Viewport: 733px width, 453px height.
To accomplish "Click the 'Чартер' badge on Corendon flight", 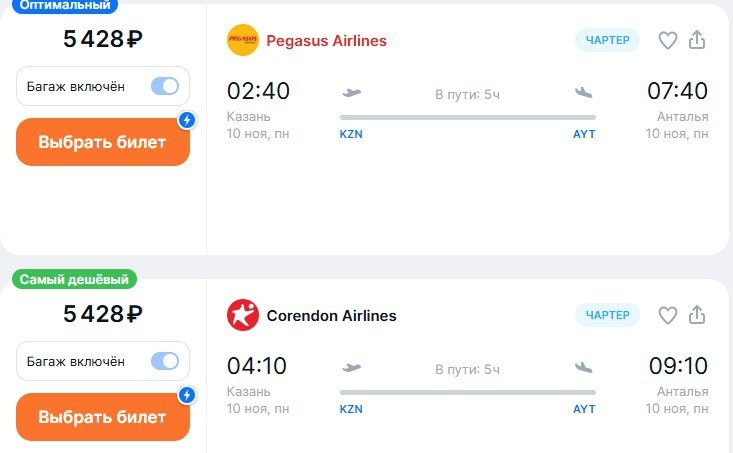I will tap(608, 315).
